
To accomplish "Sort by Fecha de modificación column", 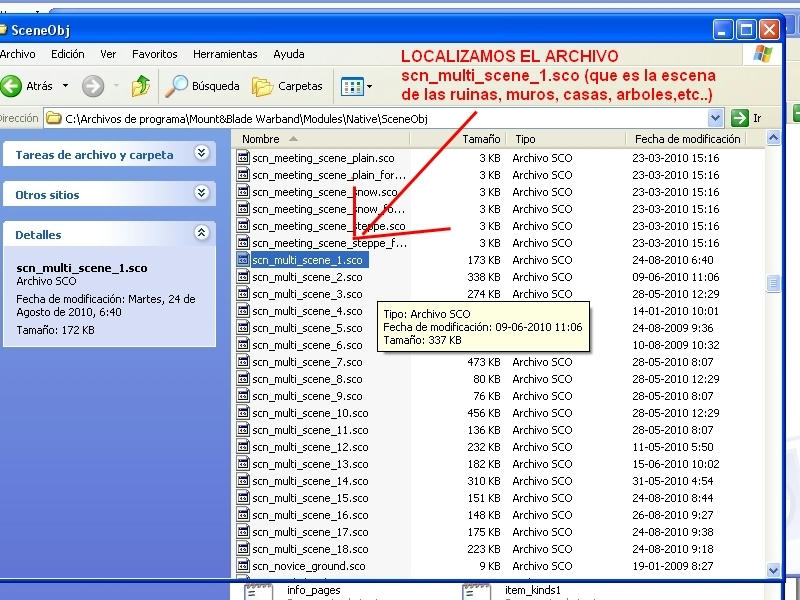I will tap(688, 139).
